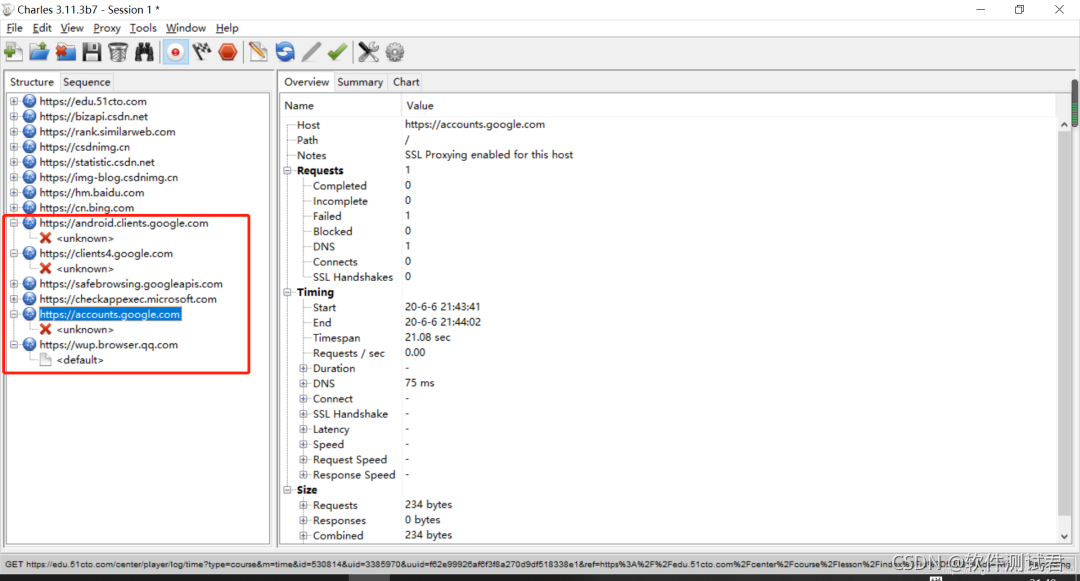Clear the session with the trash can icon
The width and height of the screenshot is (1080, 581).
tap(118, 52)
